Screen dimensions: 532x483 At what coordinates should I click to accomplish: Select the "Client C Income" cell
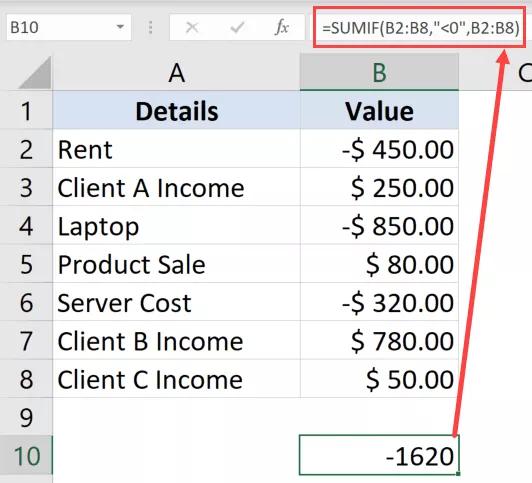[x=176, y=379]
